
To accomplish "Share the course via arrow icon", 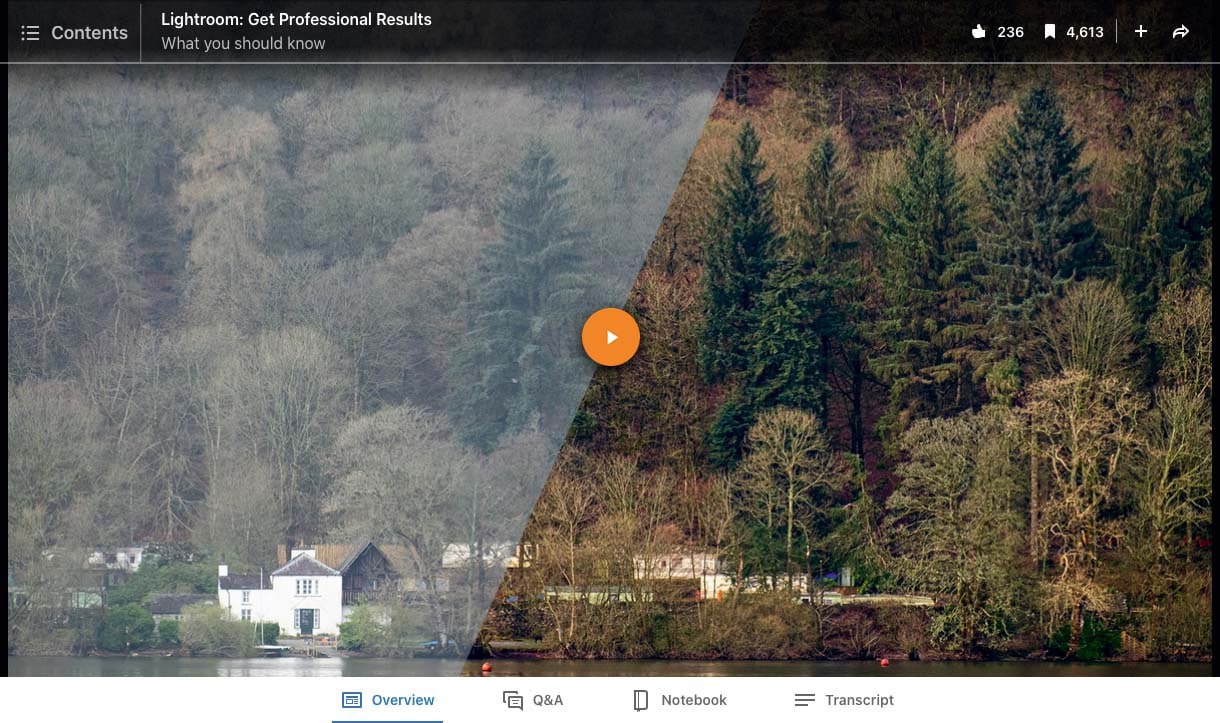I will 1181,32.
